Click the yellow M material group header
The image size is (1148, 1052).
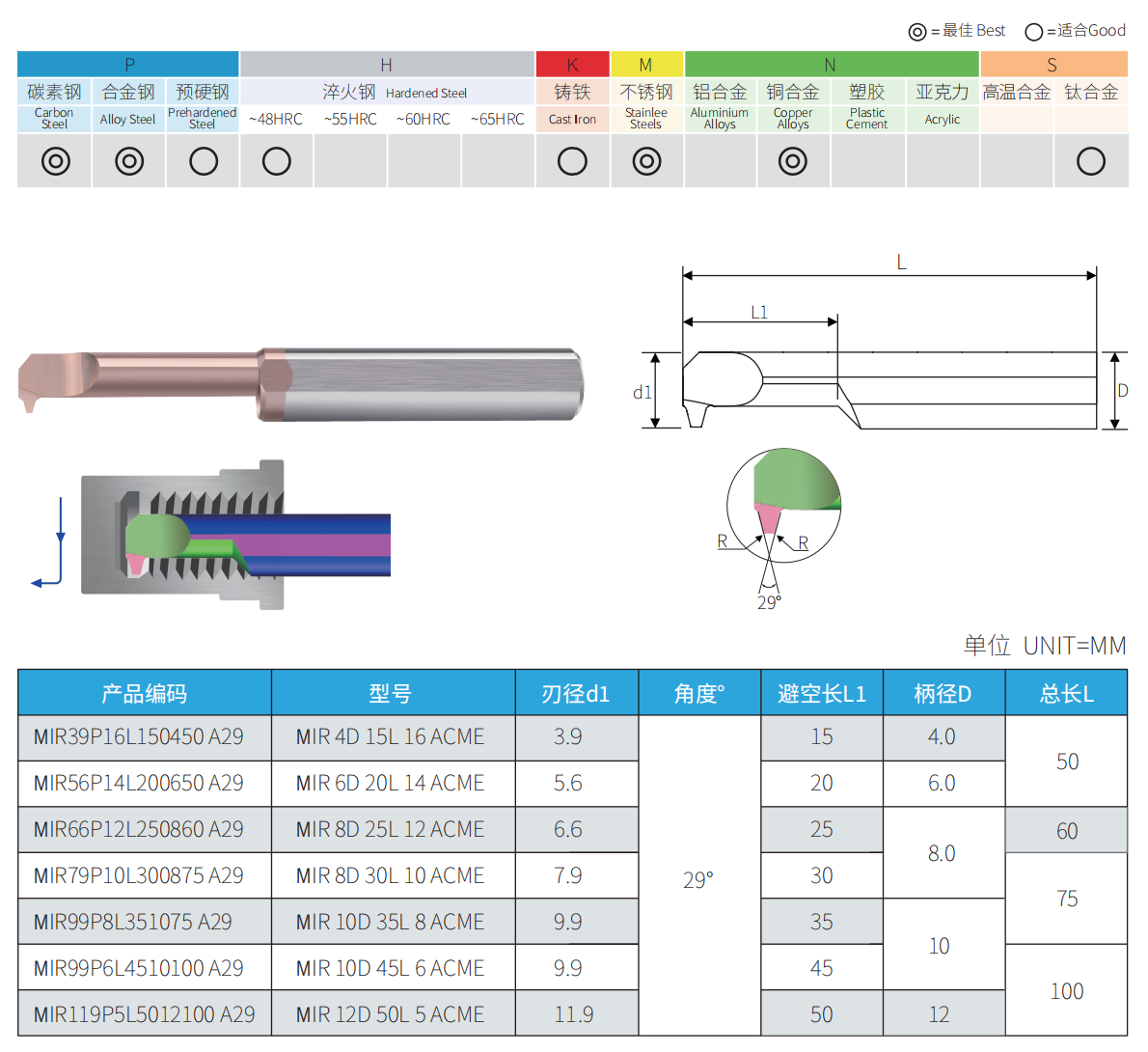(647, 65)
